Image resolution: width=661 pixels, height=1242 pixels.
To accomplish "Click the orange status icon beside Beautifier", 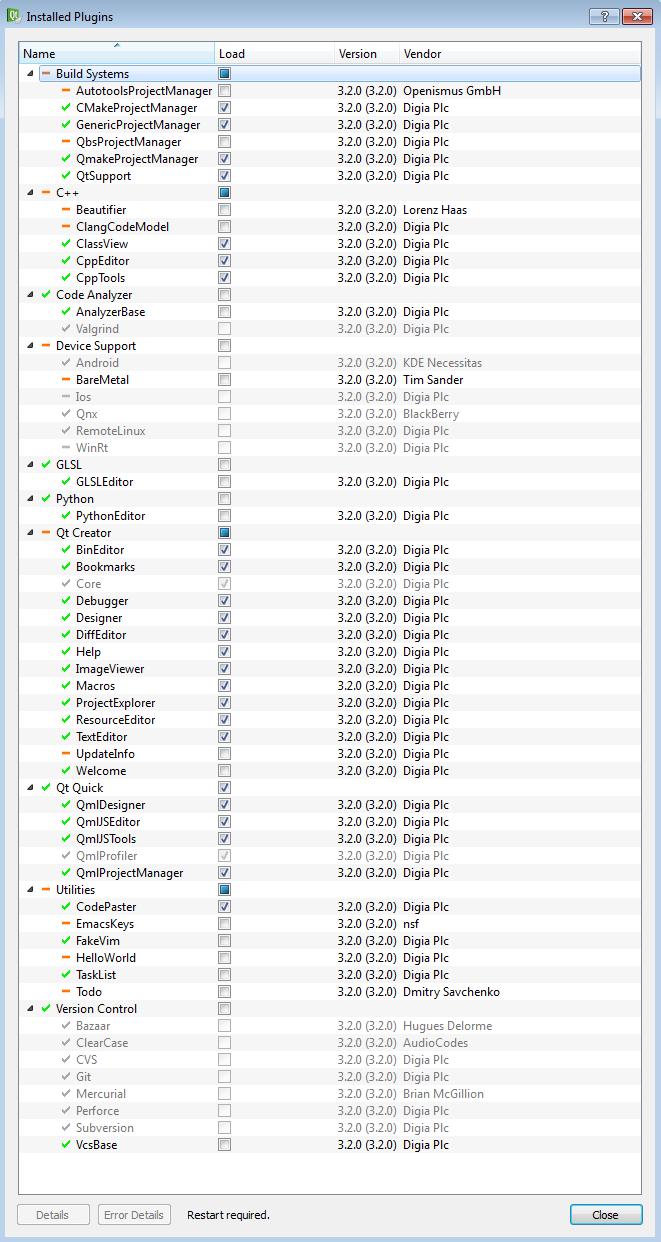I will click(66, 210).
